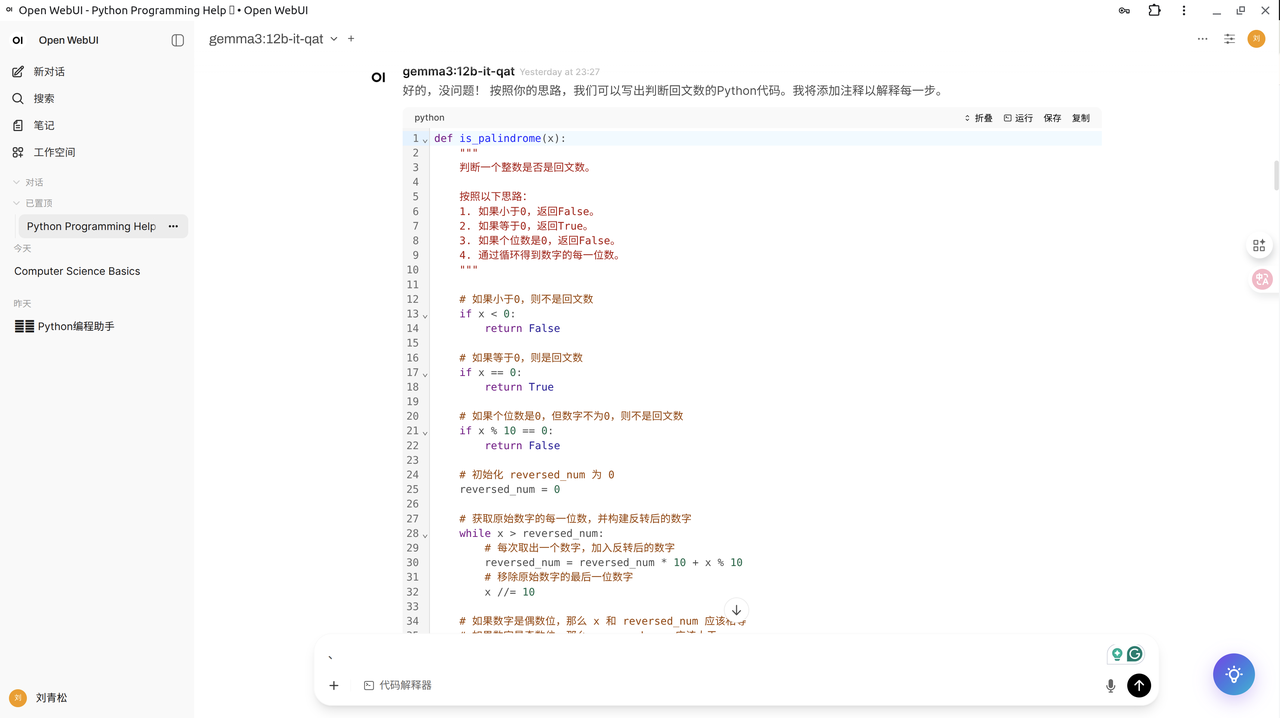Click the 今天 date heading in sidebar

point(22,248)
